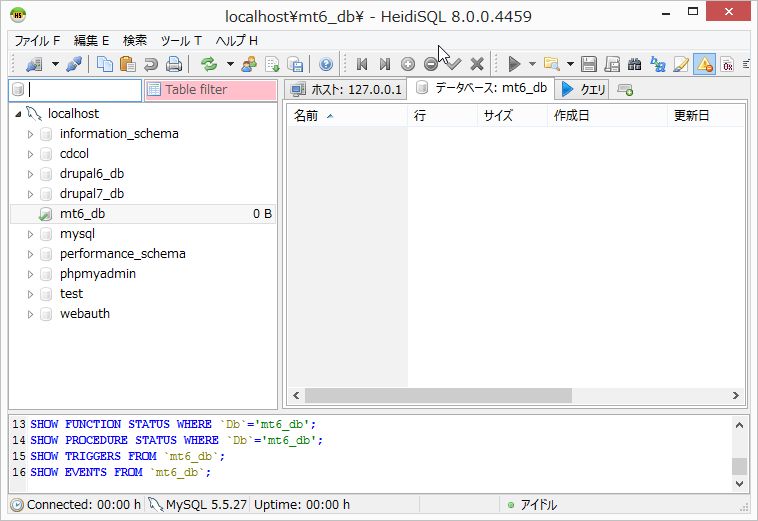This screenshot has width=758, height=521.
Task: Click the Export database as SQL icon
Action: tap(273, 64)
